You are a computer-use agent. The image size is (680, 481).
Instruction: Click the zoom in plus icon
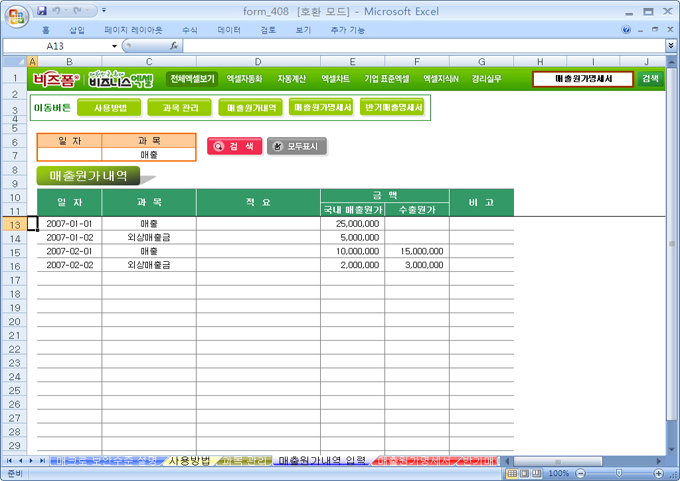pos(666,473)
